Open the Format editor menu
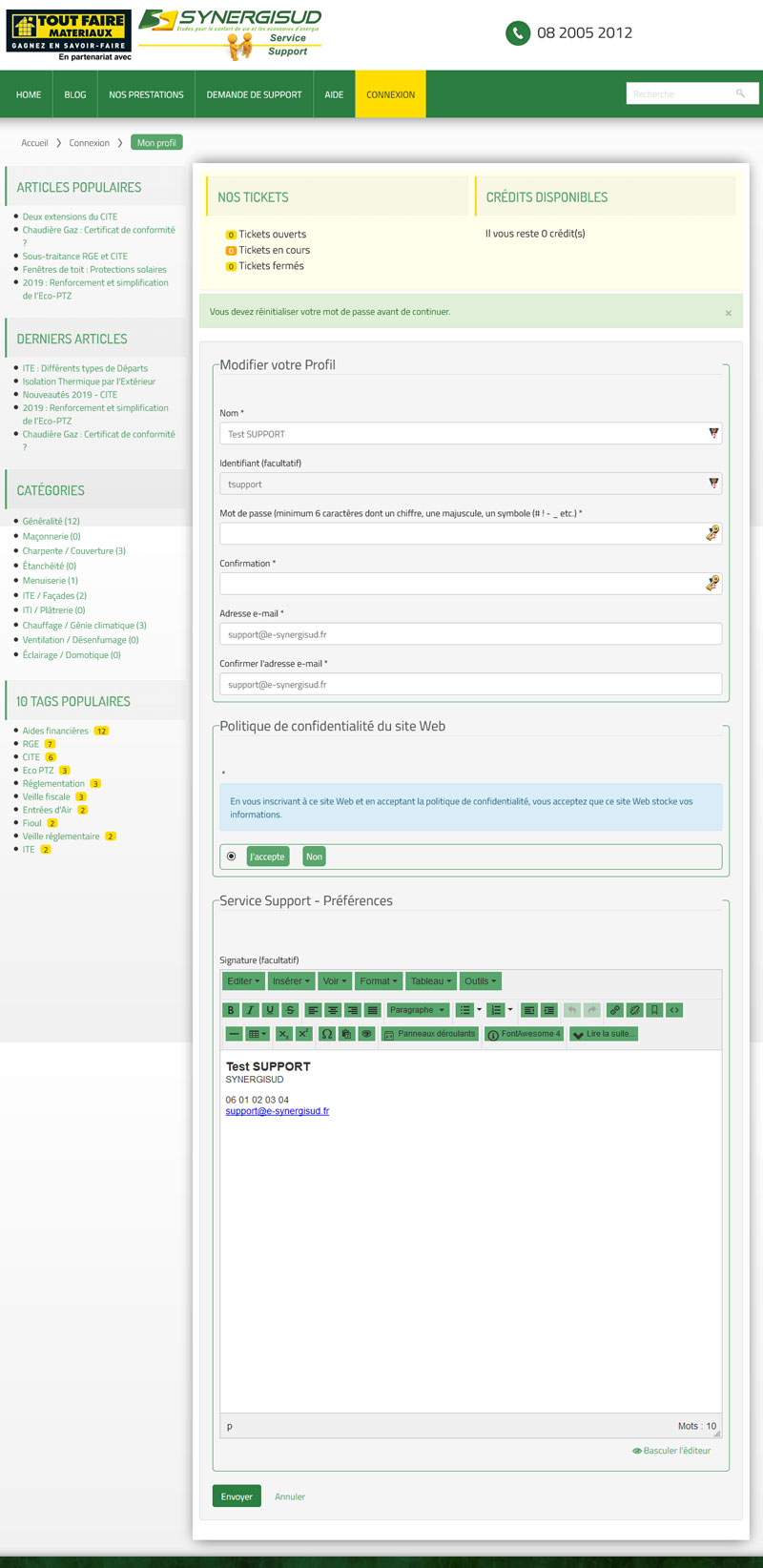Viewport: 763px width, 1568px height. click(x=379, y=981)
